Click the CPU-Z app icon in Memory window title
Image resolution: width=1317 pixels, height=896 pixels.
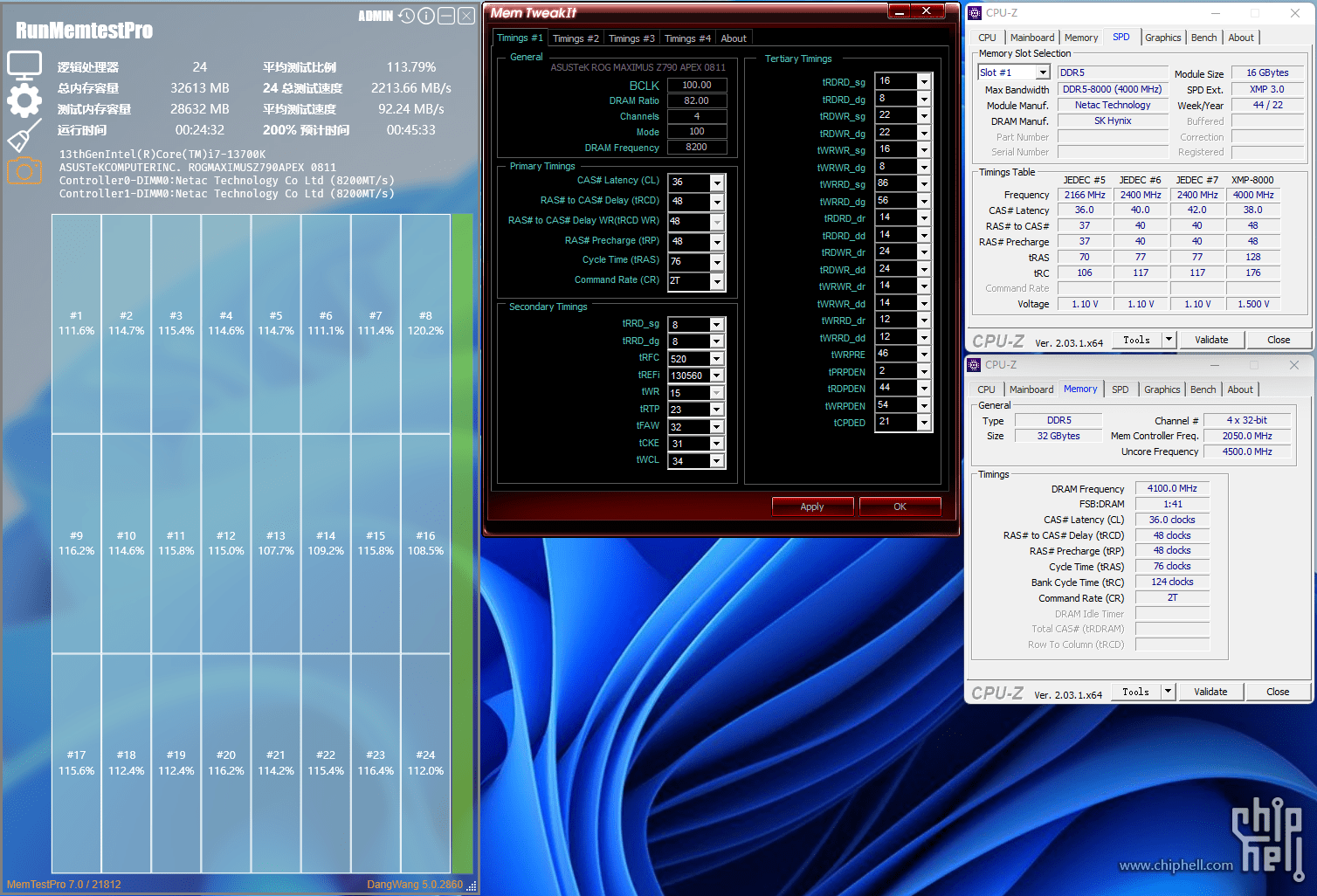(975, 365)
